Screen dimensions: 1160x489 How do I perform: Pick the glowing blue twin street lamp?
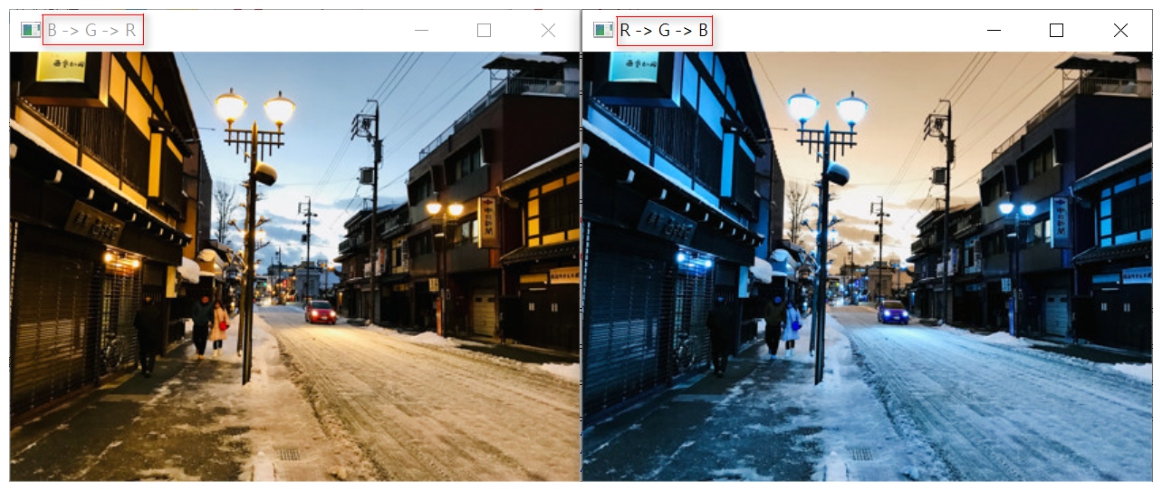point(826,106)
